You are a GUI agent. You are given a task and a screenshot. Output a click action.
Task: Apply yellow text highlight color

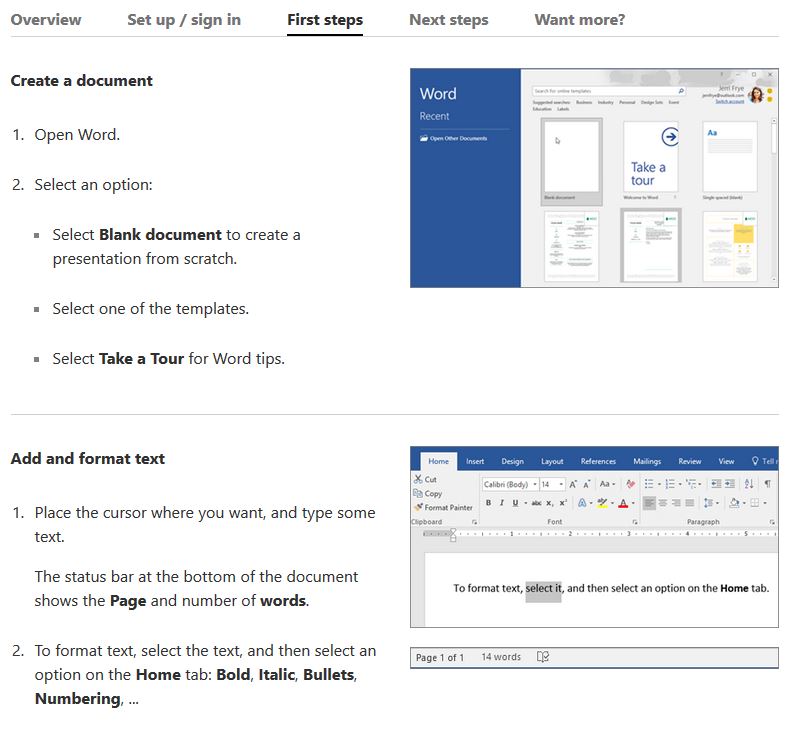coord(602,503)
